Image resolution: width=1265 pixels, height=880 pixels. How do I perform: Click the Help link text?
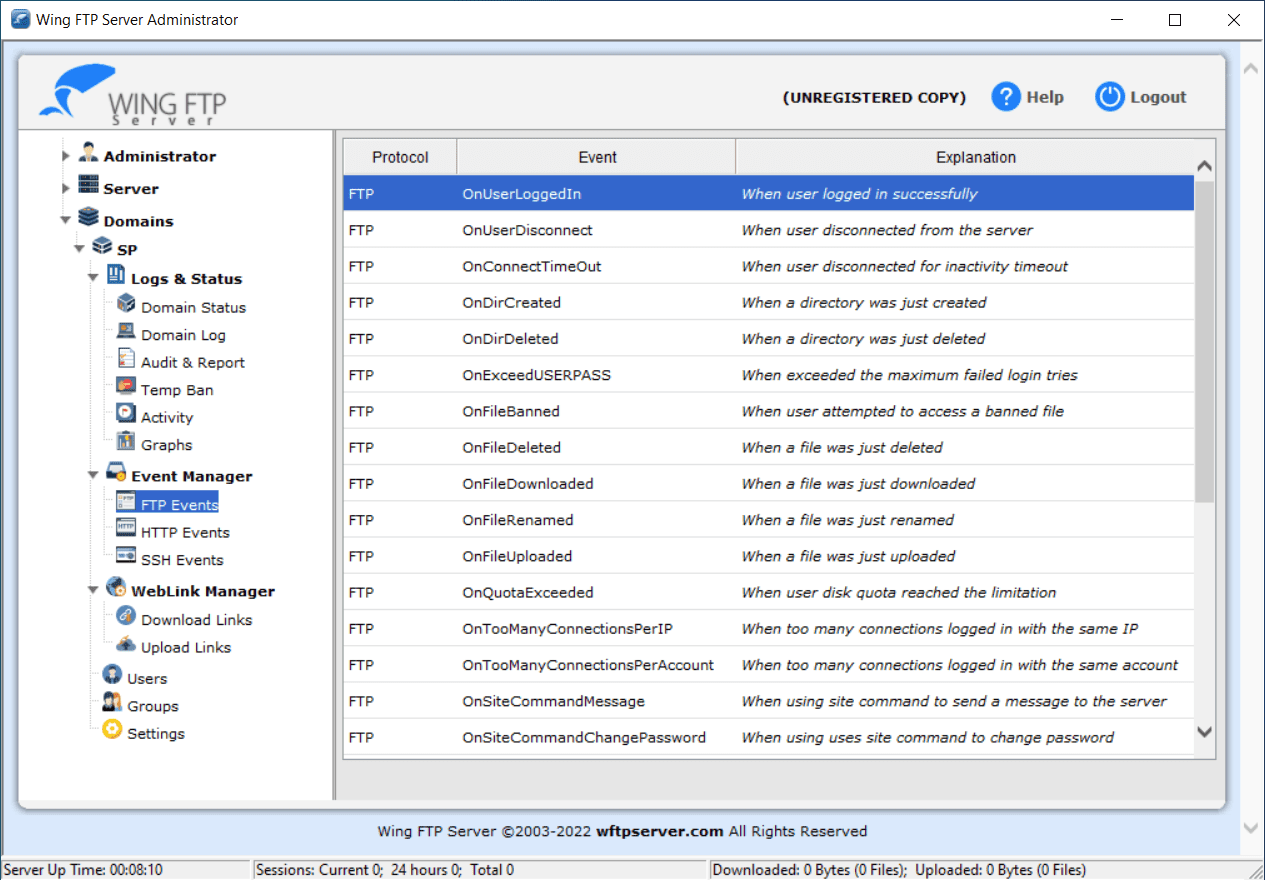[x=1045, y=97]
